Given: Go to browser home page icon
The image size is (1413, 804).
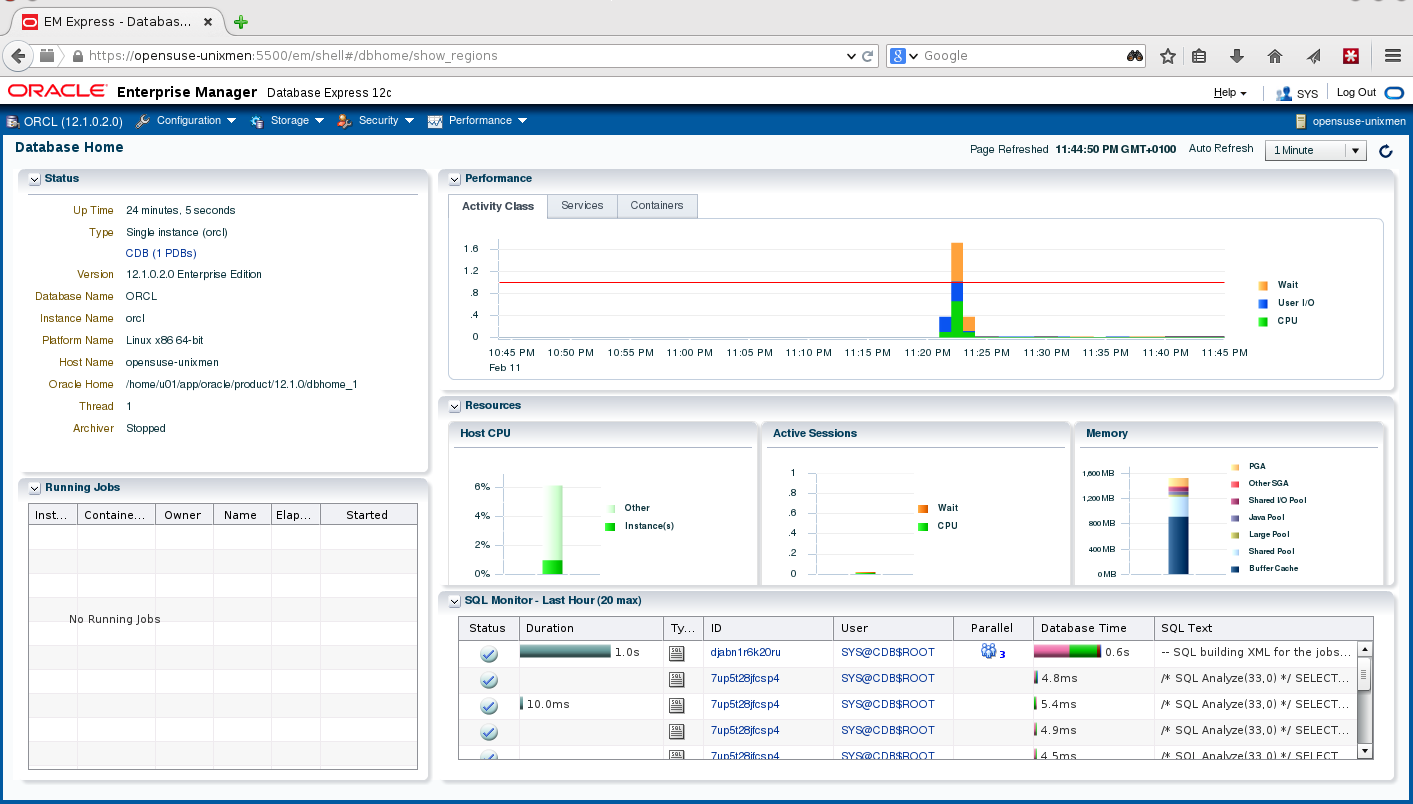Looking at the screenshot, I should (1274, 56).
